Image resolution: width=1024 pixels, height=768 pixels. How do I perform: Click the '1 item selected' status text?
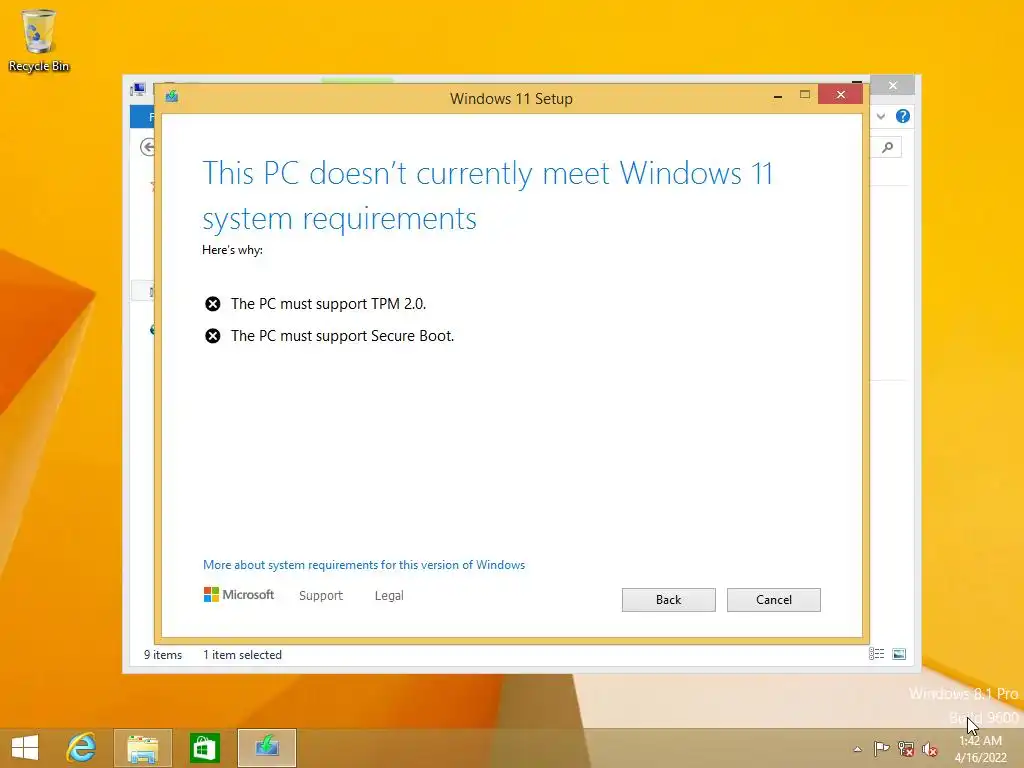coord(242,654)
